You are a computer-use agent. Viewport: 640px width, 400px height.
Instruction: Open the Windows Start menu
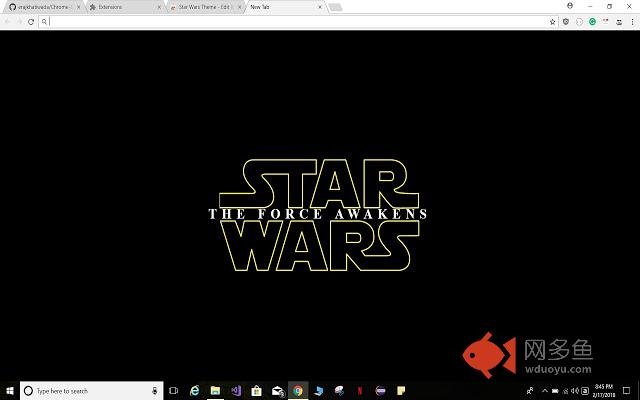[9, 390]
